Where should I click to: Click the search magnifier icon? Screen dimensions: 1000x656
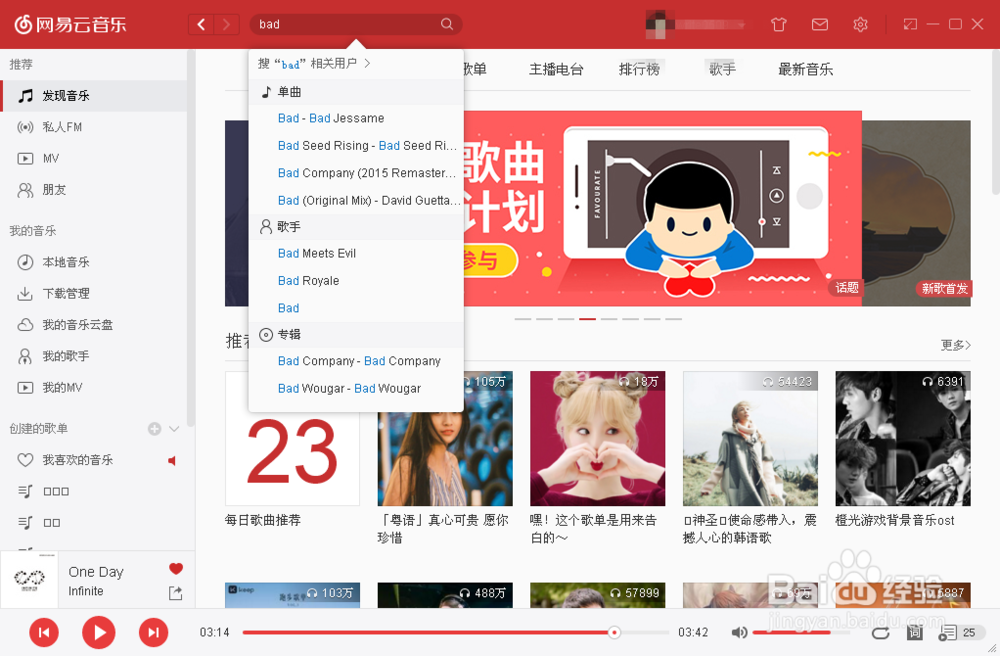[x=446, y=24]
